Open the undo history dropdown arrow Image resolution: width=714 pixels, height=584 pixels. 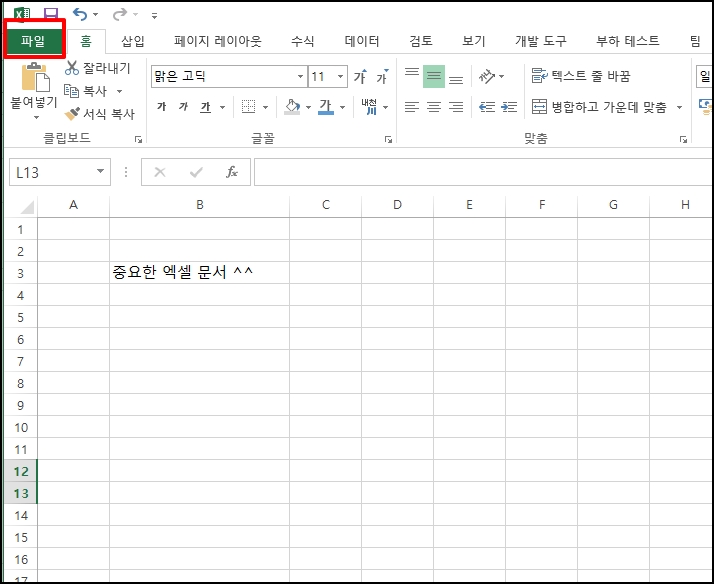pos(96,15)
